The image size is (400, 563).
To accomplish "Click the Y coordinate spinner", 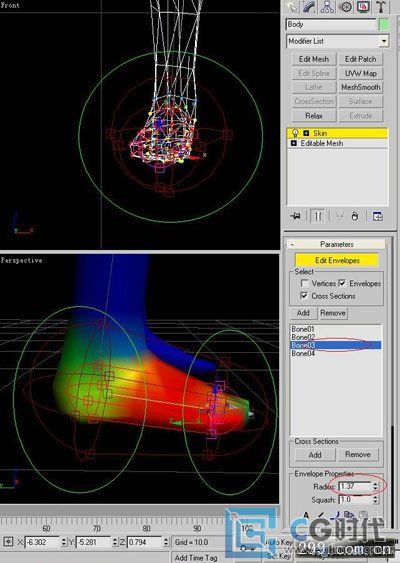I will [x=115, y=542].
